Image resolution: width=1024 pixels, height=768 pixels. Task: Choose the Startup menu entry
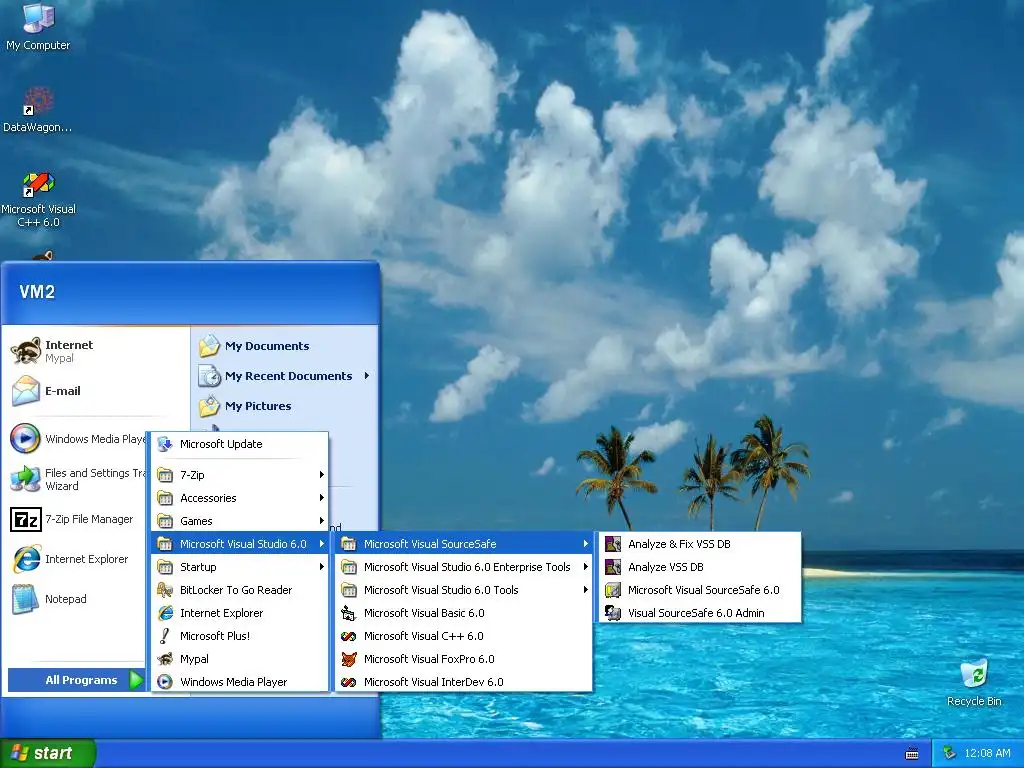pos(240,567)
